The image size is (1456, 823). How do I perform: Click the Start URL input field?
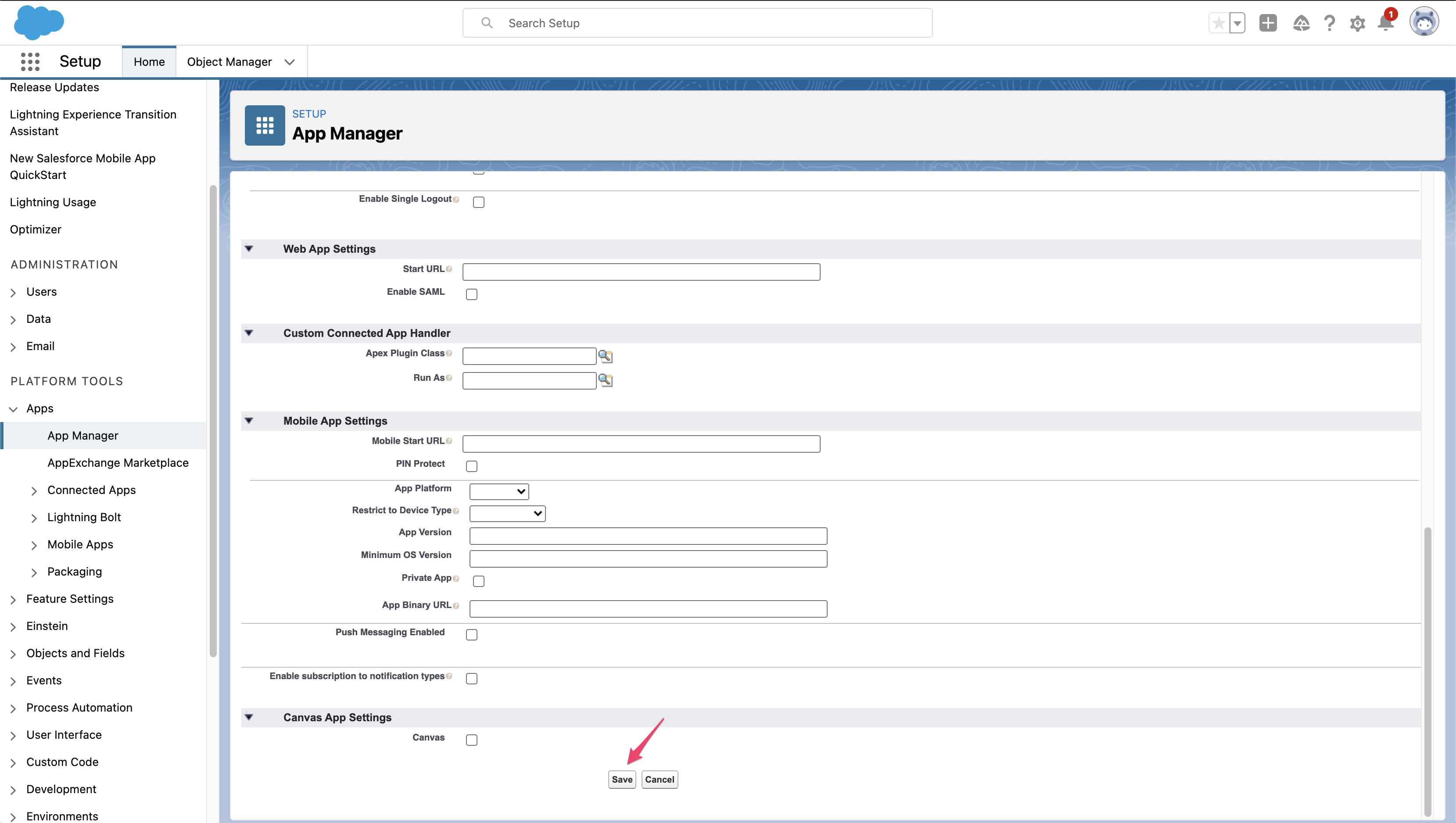pos(641,272)
